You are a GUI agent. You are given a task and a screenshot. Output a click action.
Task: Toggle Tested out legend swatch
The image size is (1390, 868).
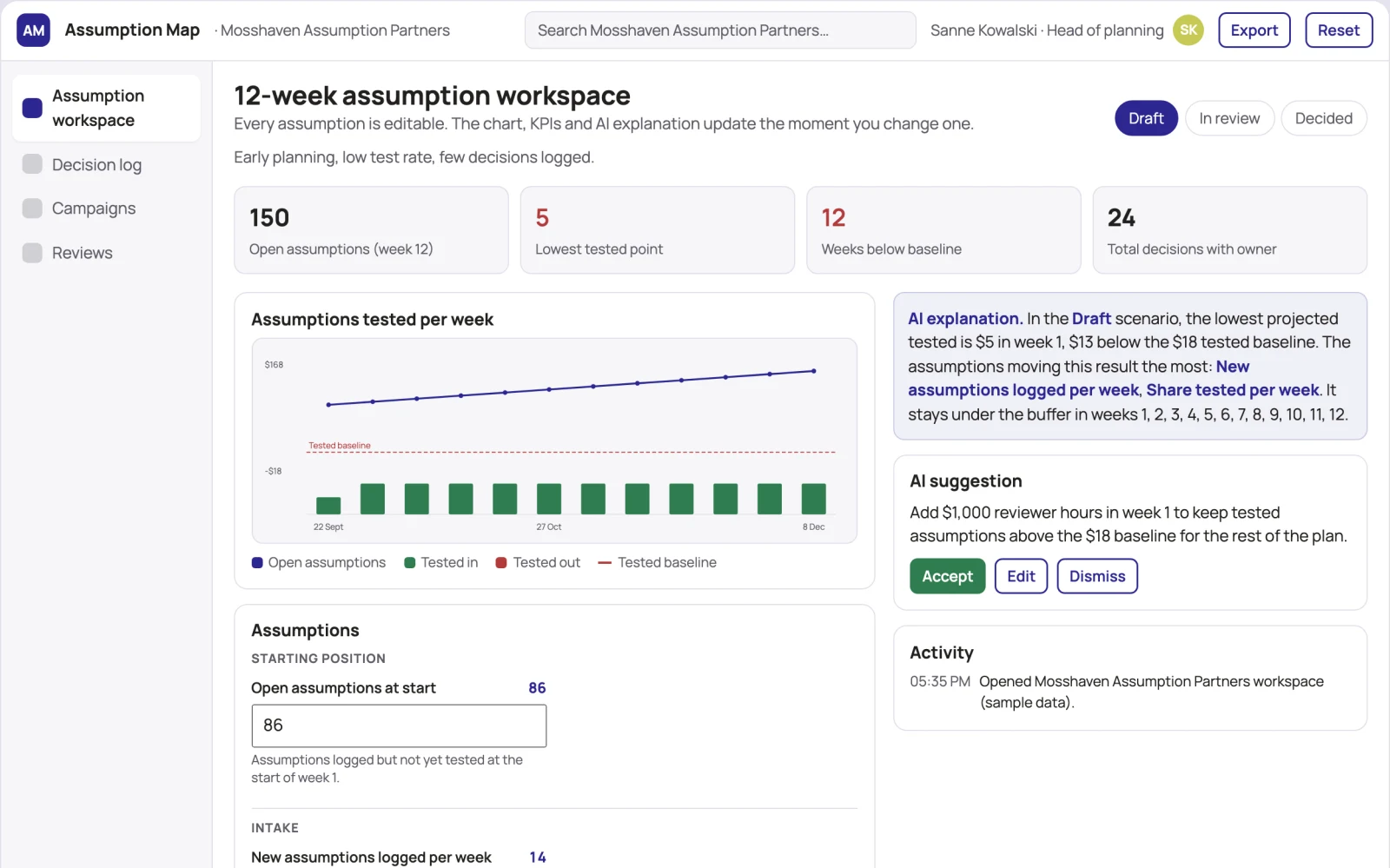[x=501, y=563]
